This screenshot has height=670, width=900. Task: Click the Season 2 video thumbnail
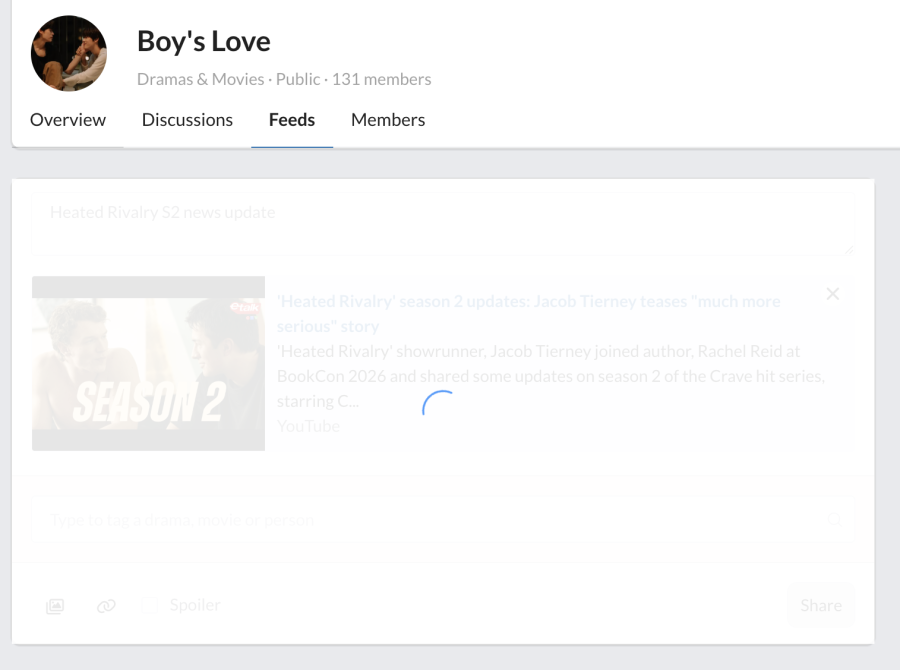[x=148, y=363]
